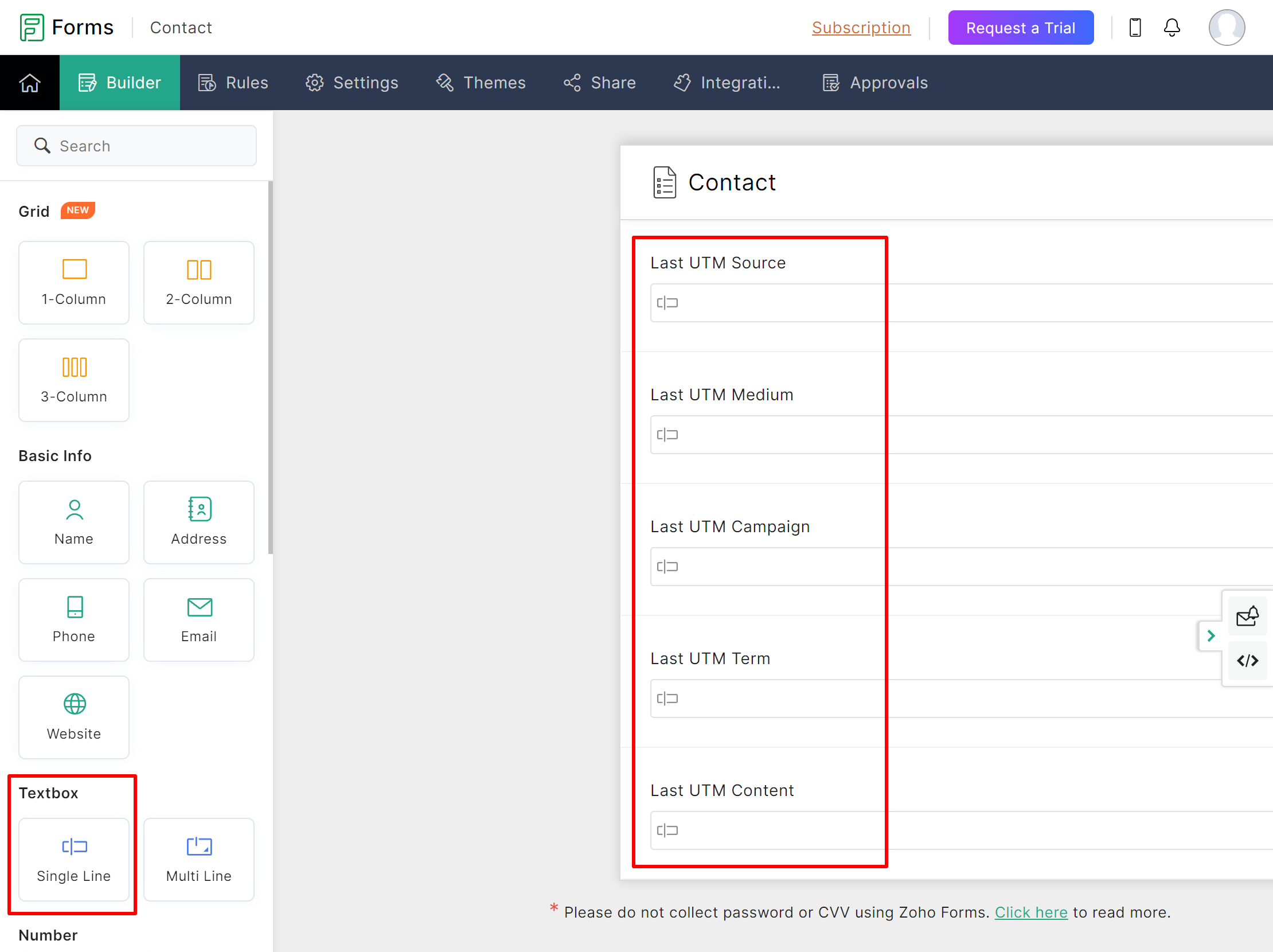
Task: Click the Contact form document icon
Action: [x=664, y=182]
